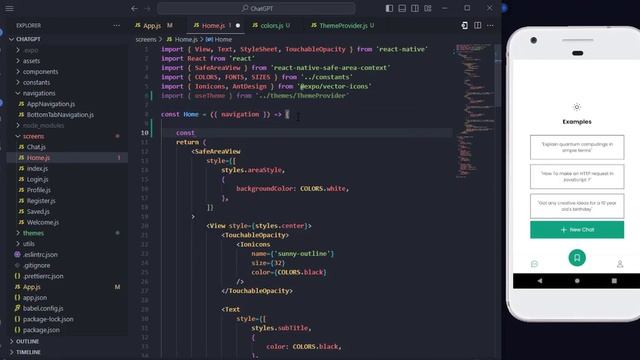This screenshot has width=640, height=360.
Task: Open Explorer more actions ellipsis
Action: pos(117,25)
